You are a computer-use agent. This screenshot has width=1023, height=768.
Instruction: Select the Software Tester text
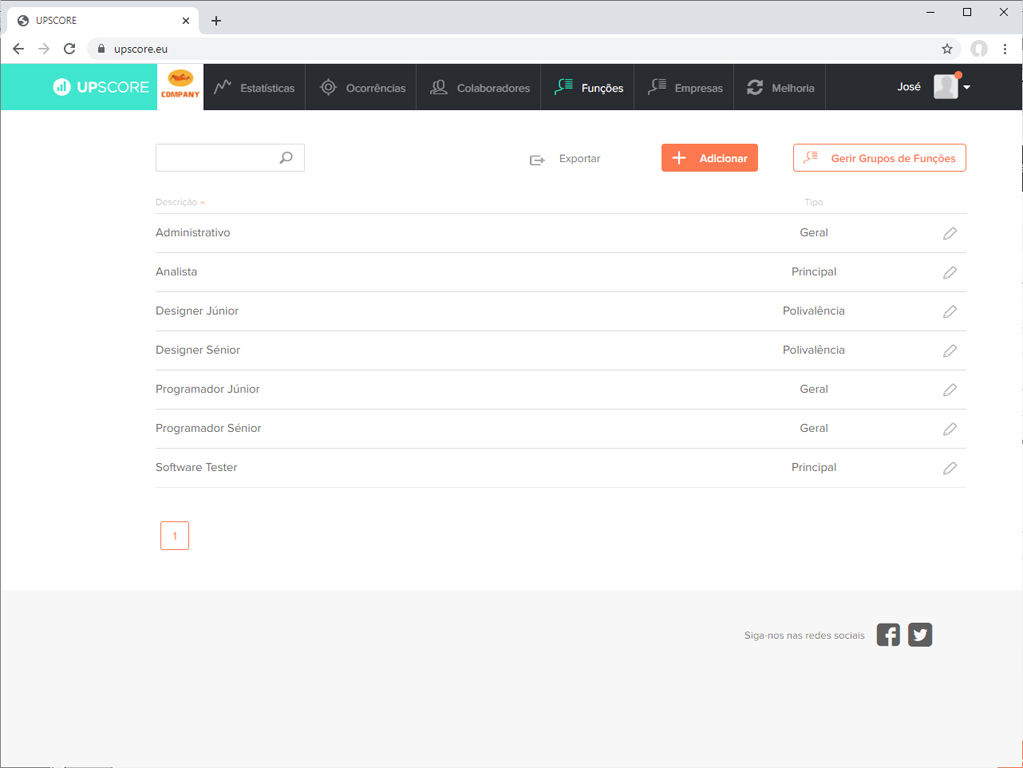click(196, 467)
